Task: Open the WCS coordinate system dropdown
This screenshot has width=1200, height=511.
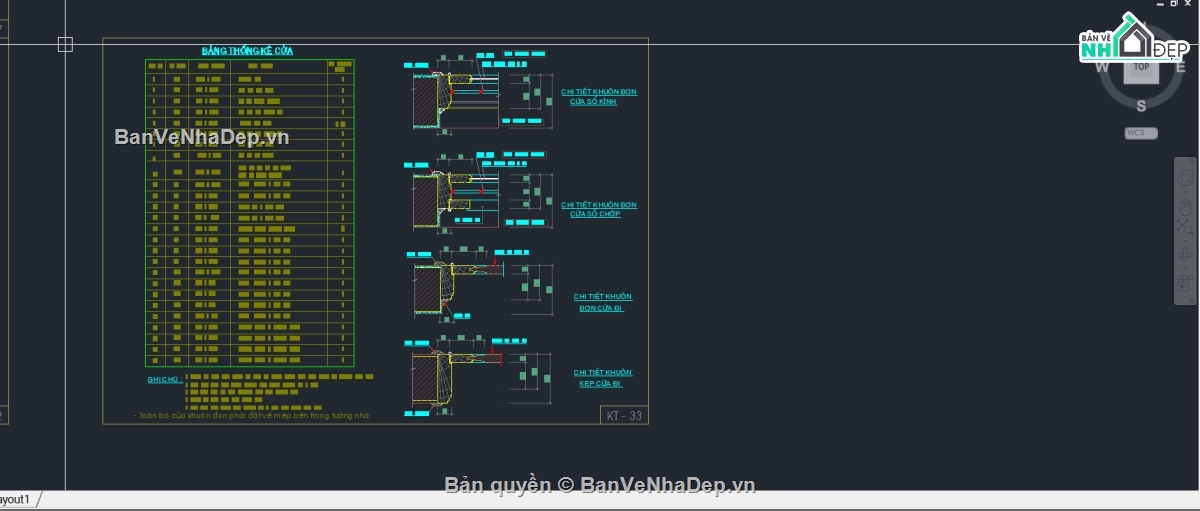Action: click(1141, 133)
